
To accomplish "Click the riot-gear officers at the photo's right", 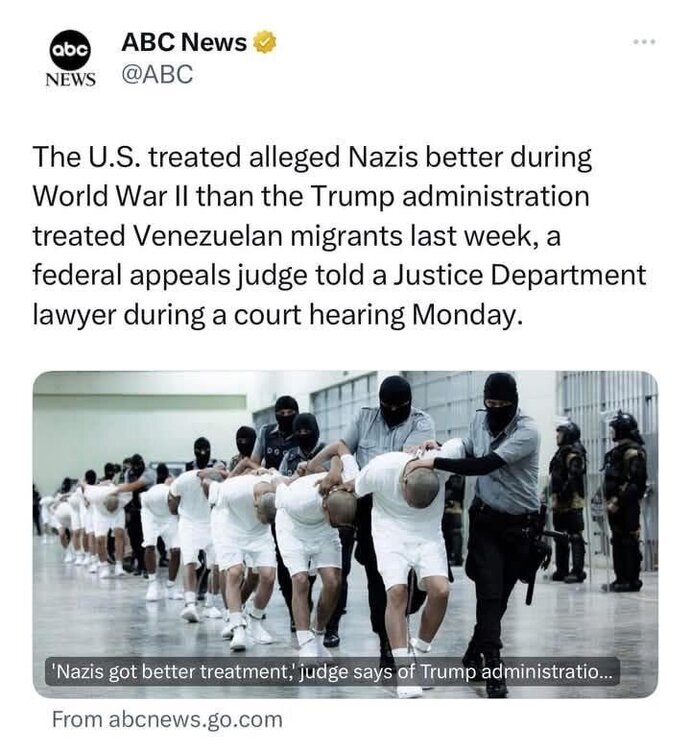I will [x=598, y=500].
